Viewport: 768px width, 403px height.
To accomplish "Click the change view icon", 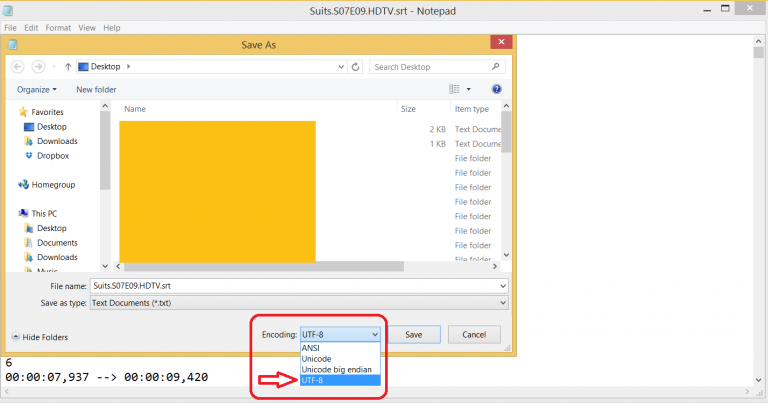I will 454,89.
